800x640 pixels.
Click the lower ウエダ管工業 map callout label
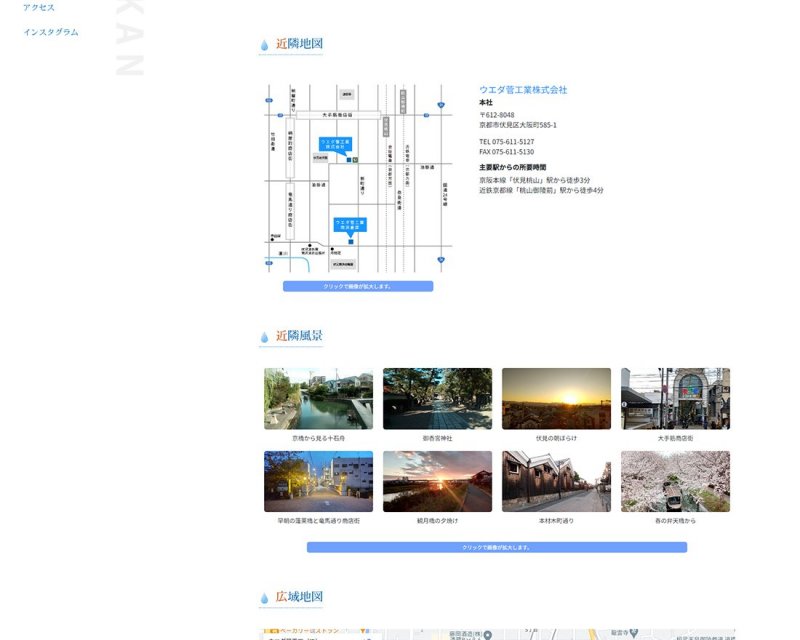(x=350, y=224)
